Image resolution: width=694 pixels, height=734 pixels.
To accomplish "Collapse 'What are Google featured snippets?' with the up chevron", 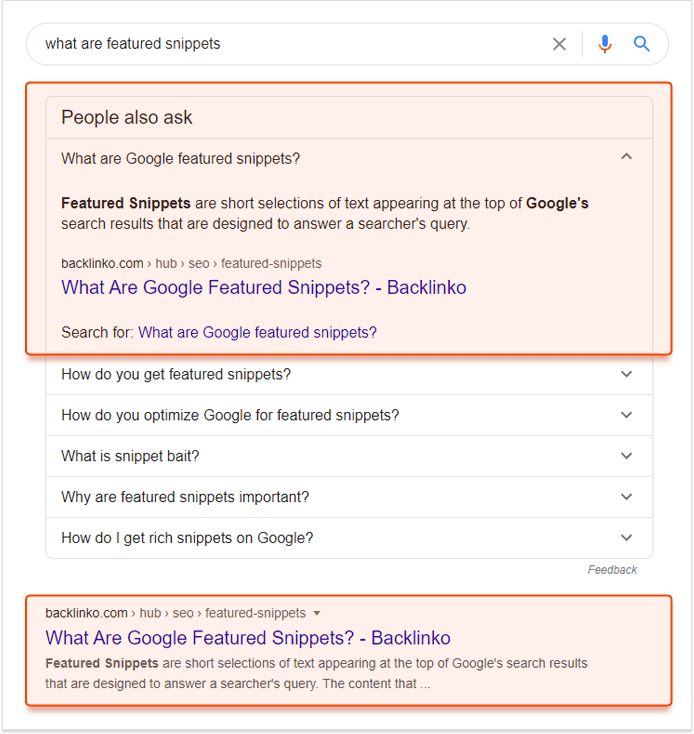I will 626,157.
